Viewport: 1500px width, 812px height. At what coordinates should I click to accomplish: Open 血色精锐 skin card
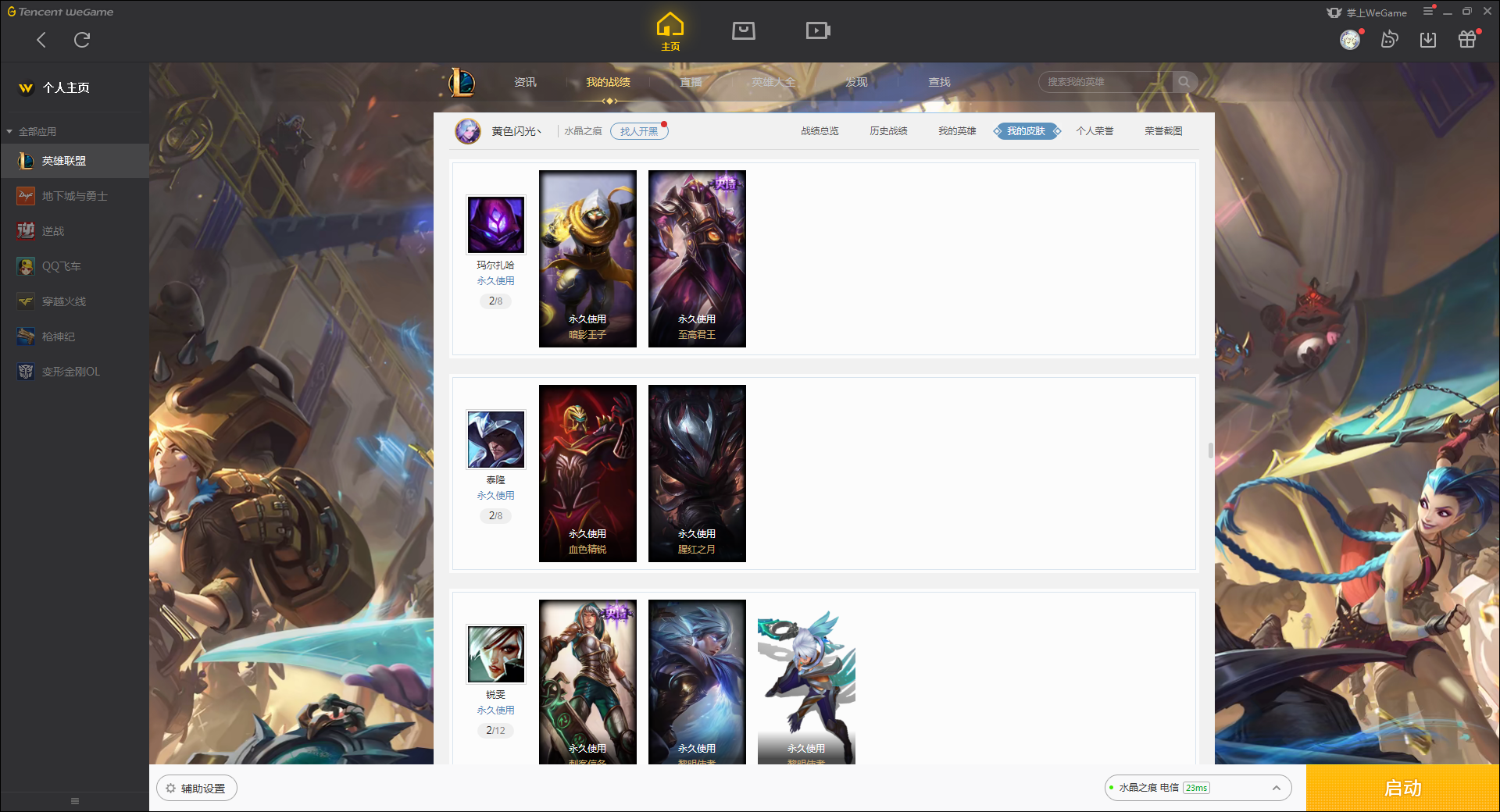[587, 473]
